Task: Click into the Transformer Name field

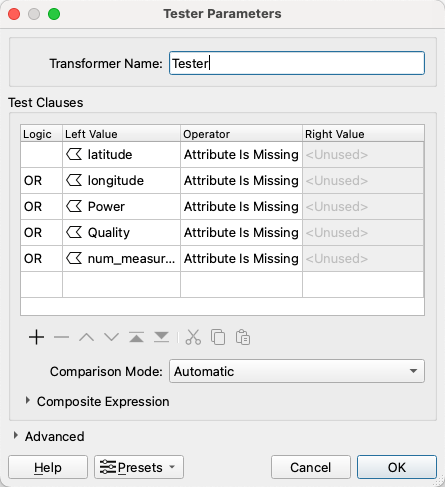Action: [297, 63]
